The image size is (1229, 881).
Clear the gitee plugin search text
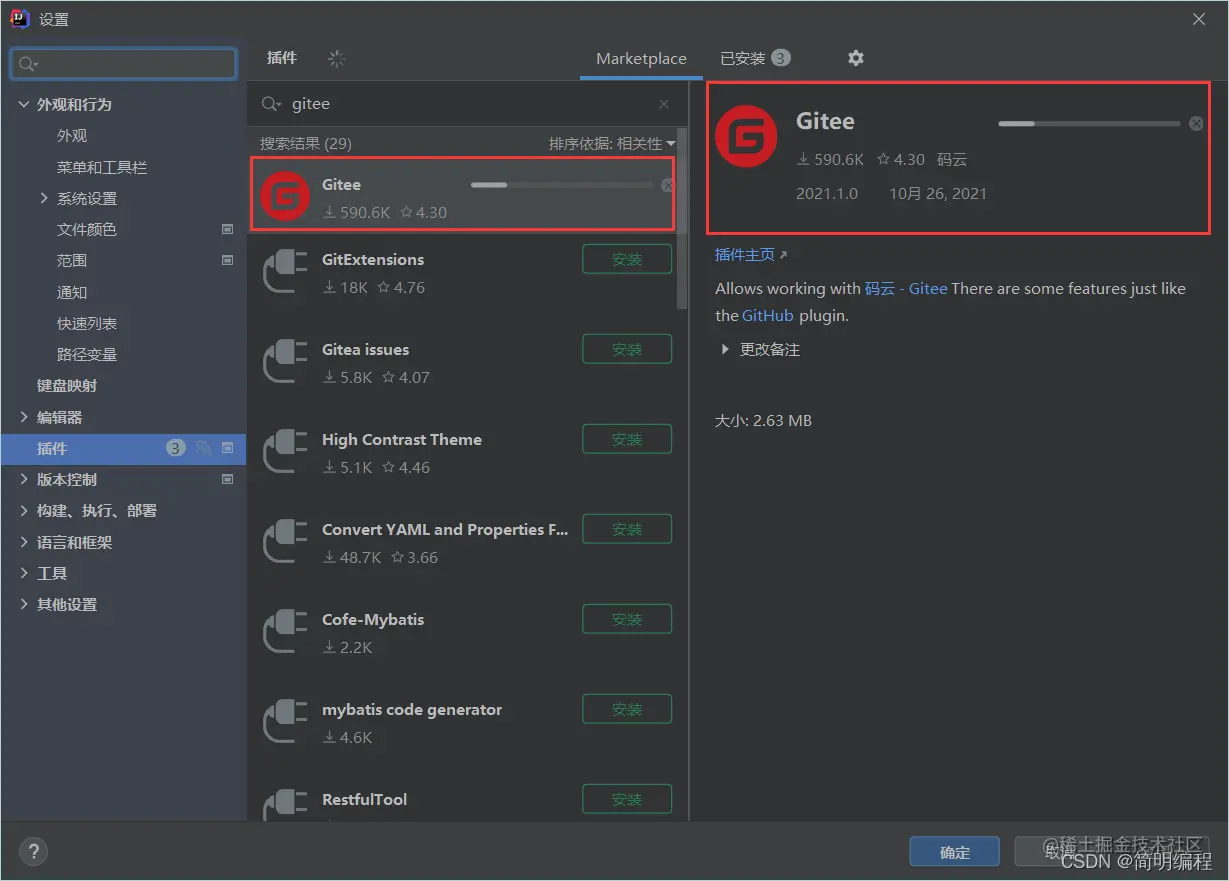[x=664, y=104]
